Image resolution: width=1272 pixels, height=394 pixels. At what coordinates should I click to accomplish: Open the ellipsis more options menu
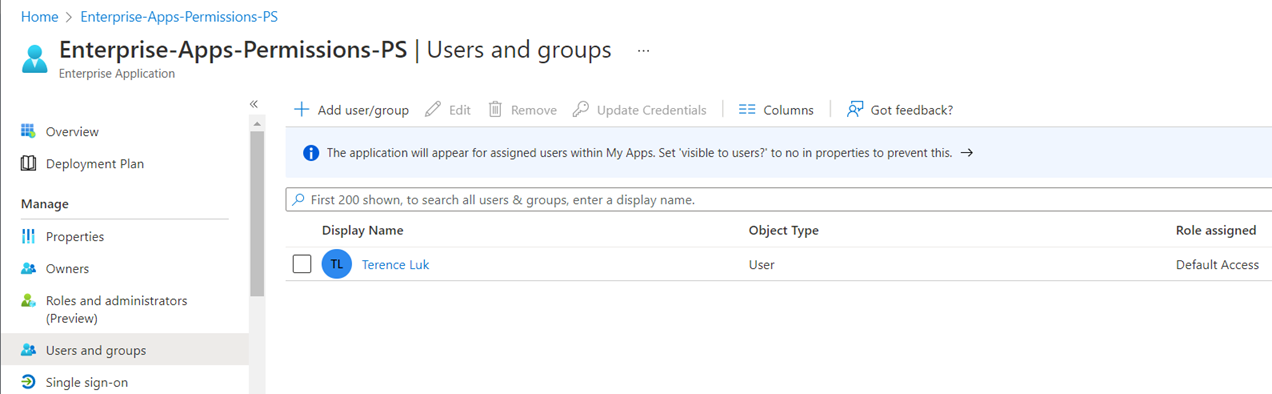pos(644,50)
